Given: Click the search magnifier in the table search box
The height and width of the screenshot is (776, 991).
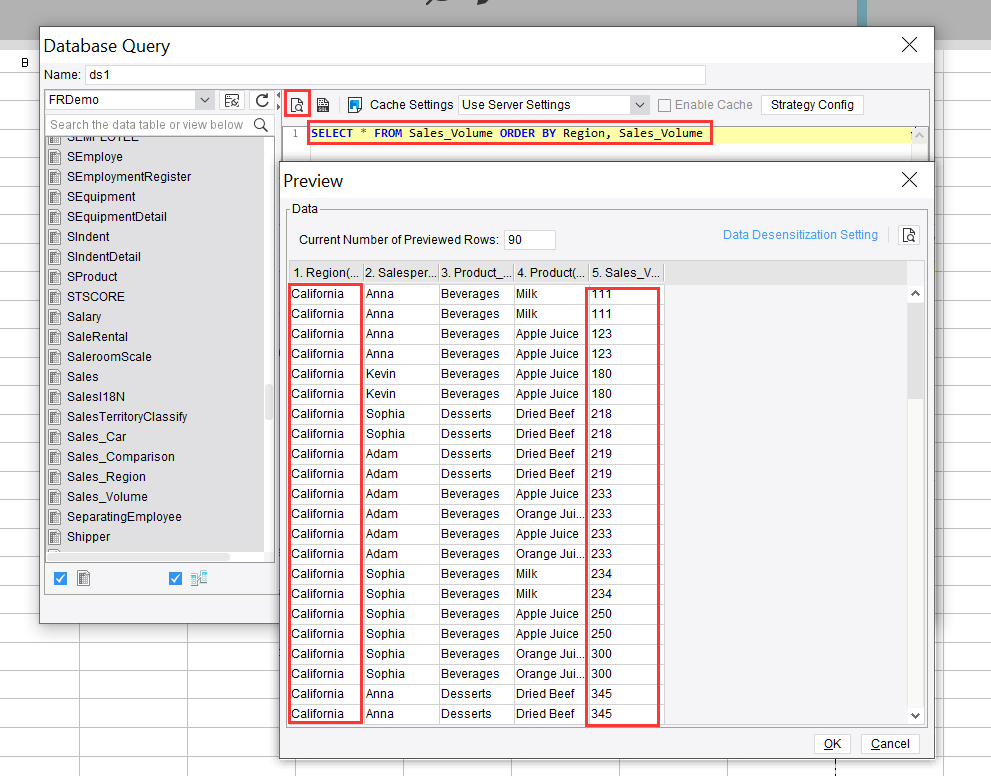Looking at the screenshot, I should [258, 127].
